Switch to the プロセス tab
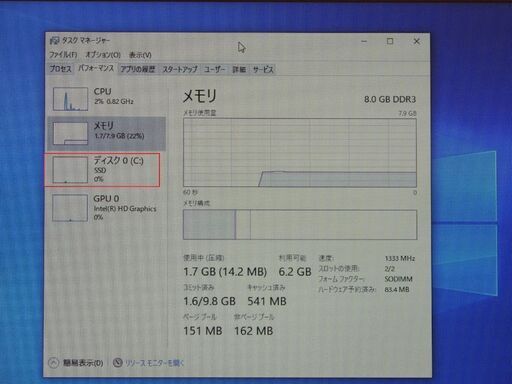512x384 pixels. [x=60, y=69]
